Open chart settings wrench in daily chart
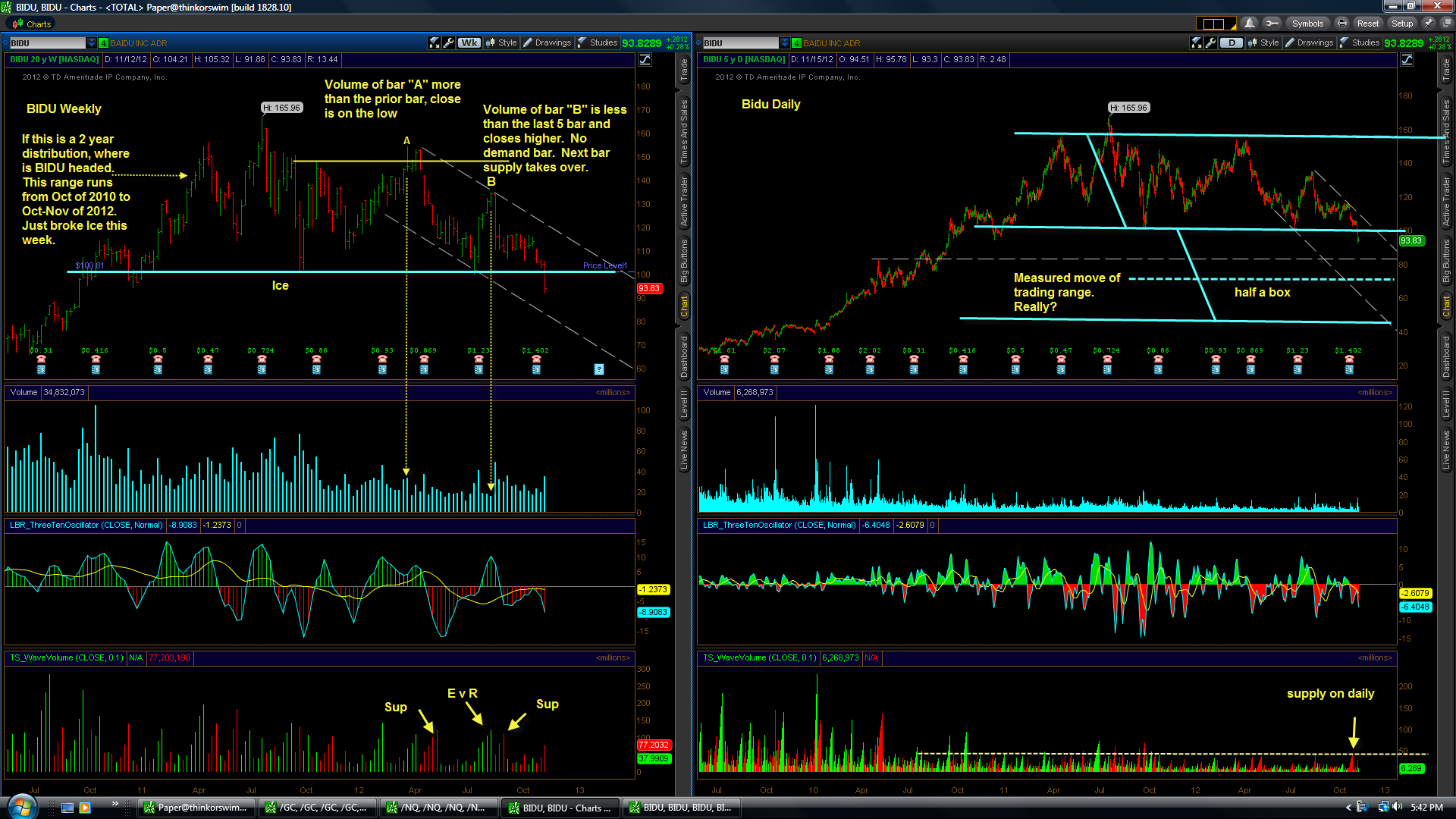Screen dimensions: 1456x819 pyautogui.click(x=1210, y=43)
